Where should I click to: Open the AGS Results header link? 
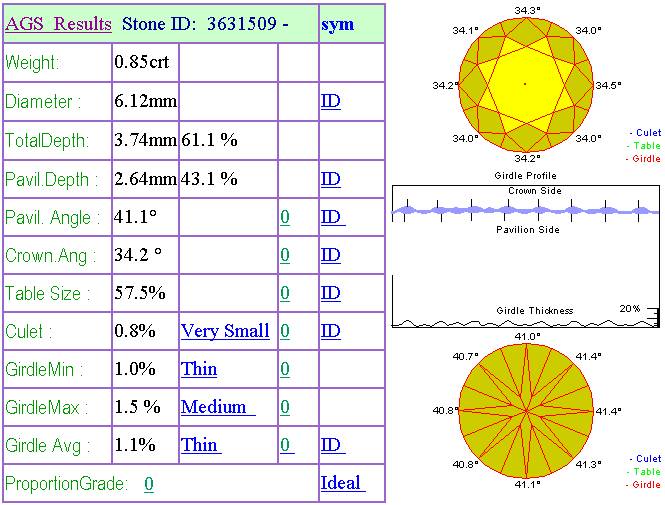(x=59, y=24)
